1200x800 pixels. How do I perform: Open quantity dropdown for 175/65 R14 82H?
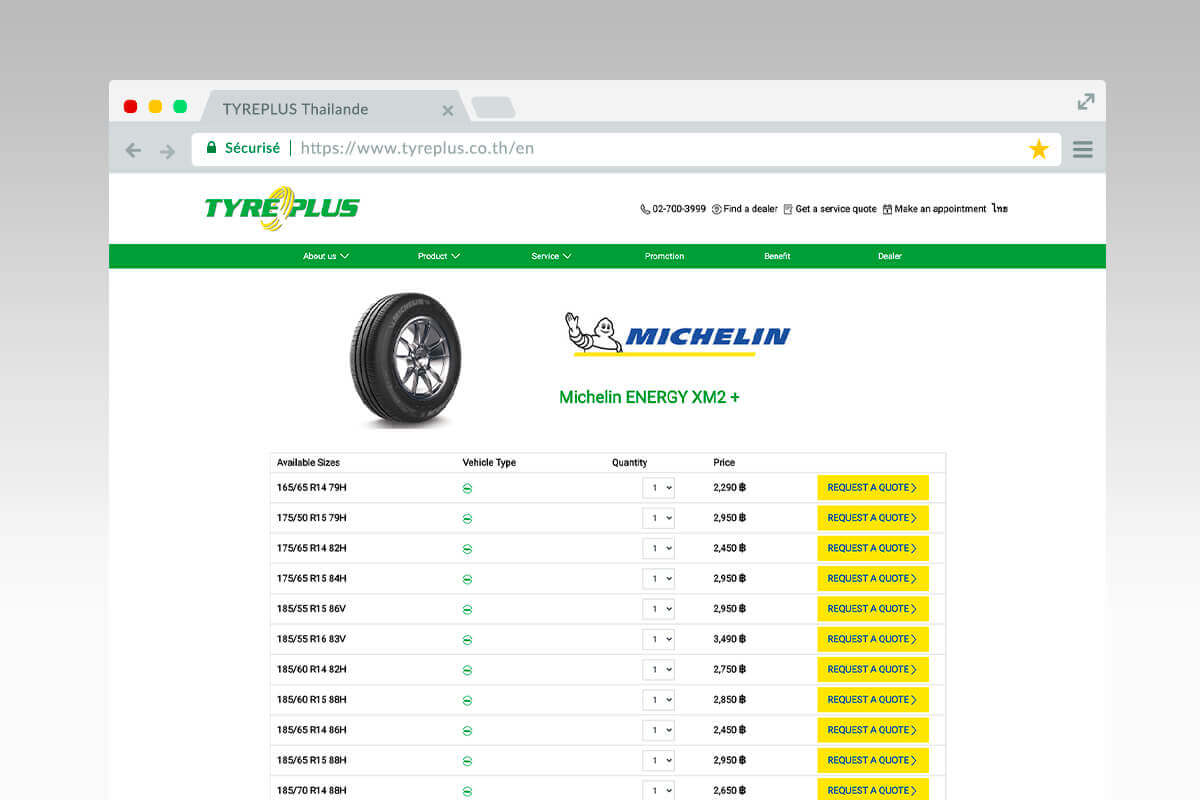(658, 548)
